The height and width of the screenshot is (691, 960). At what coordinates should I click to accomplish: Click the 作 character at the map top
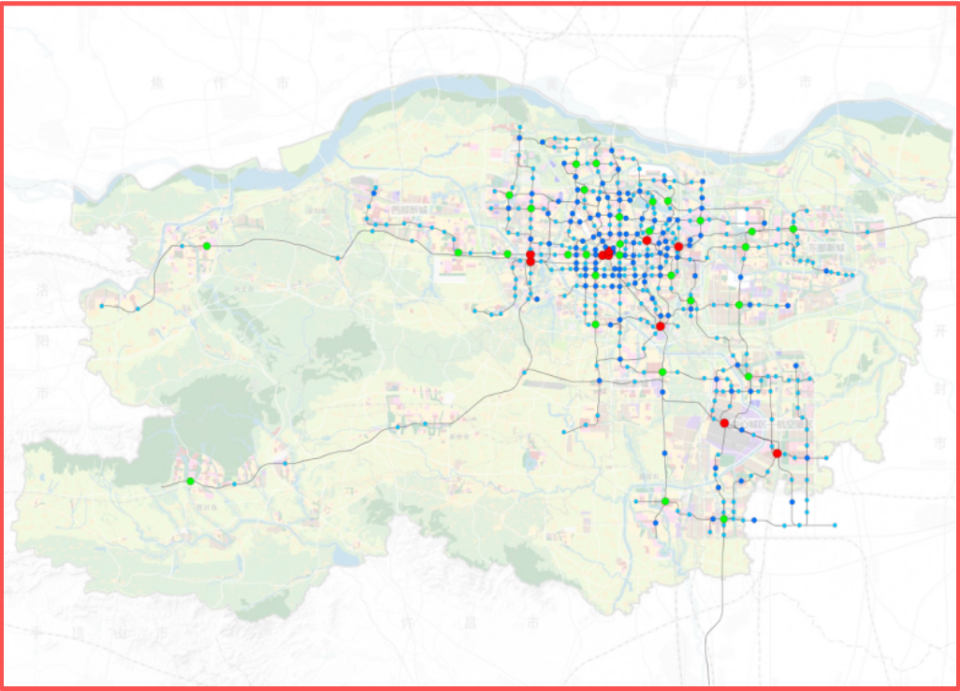click(x=220, y=83)
